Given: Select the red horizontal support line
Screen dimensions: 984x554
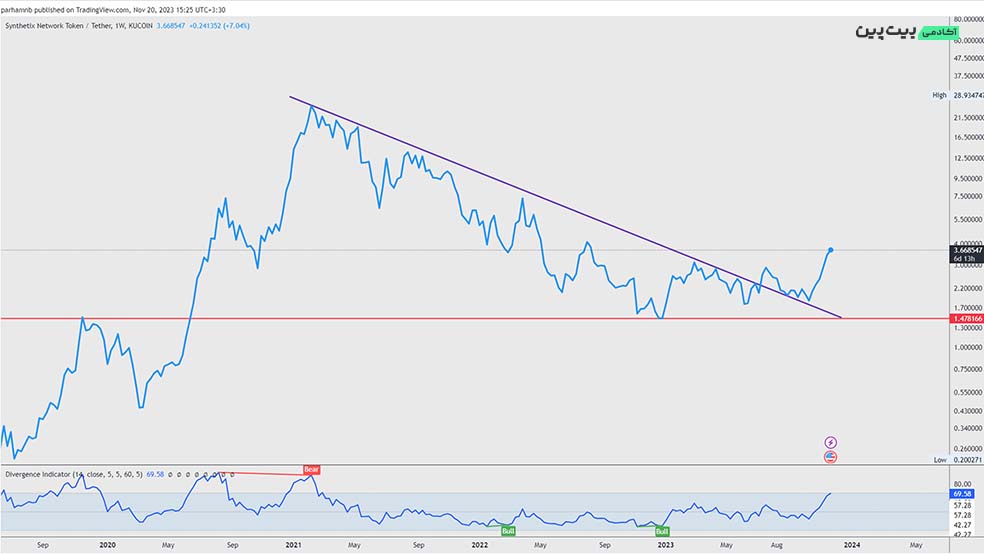Looking at the screenshot, I should (400, 318).
